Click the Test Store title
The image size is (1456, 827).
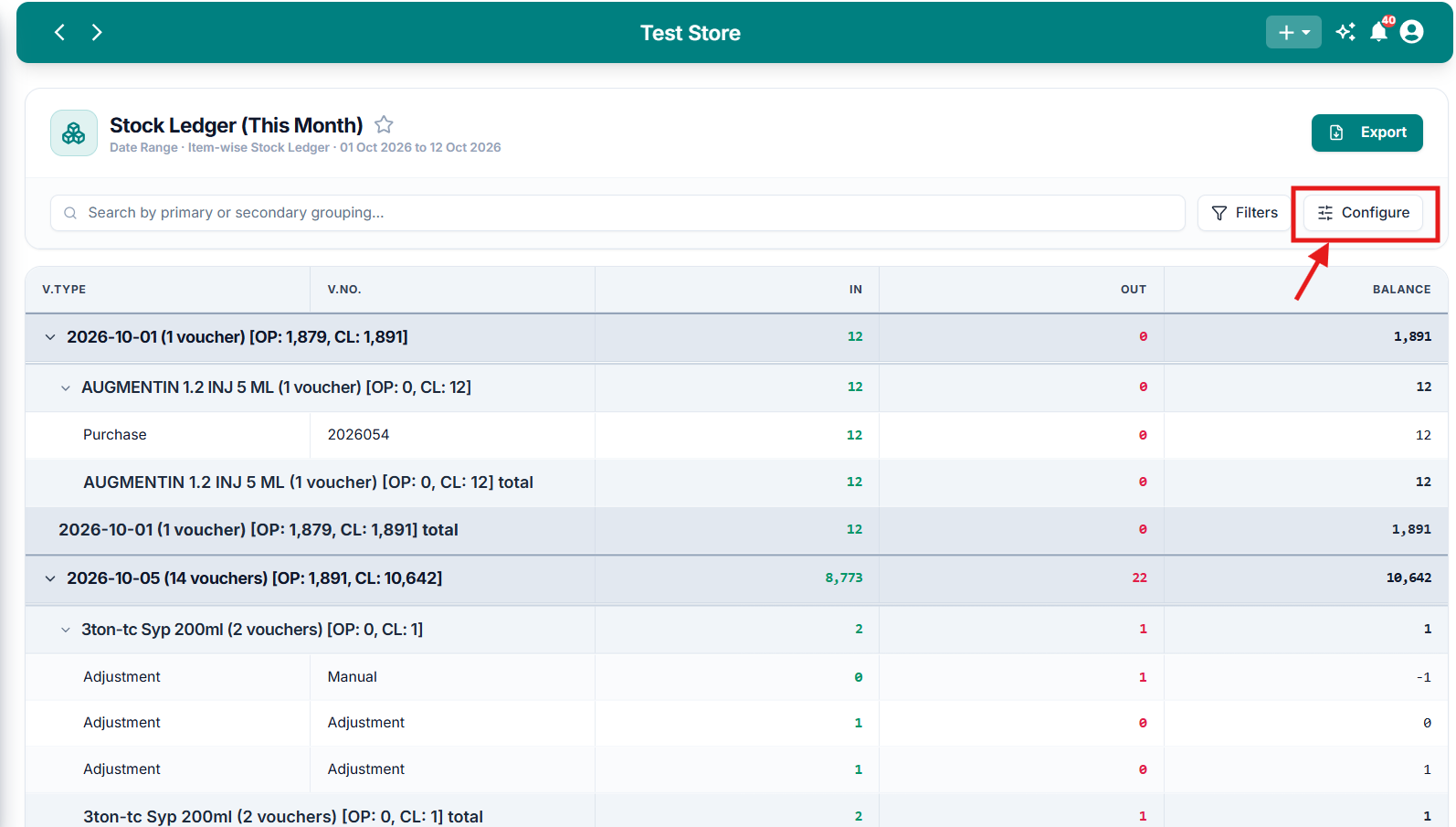(x=690, y=33)
